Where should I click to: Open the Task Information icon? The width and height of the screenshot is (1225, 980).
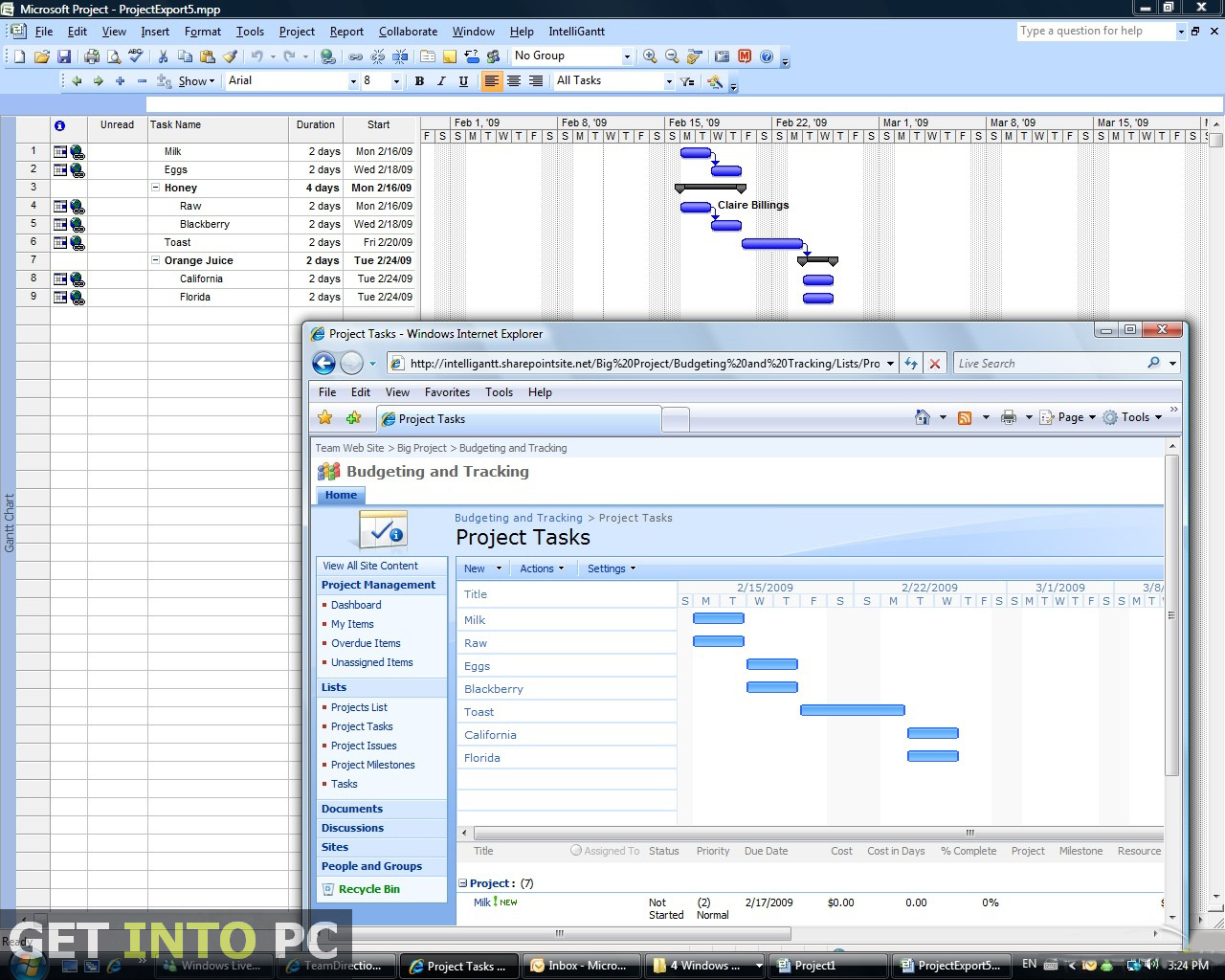coord(428,56)
